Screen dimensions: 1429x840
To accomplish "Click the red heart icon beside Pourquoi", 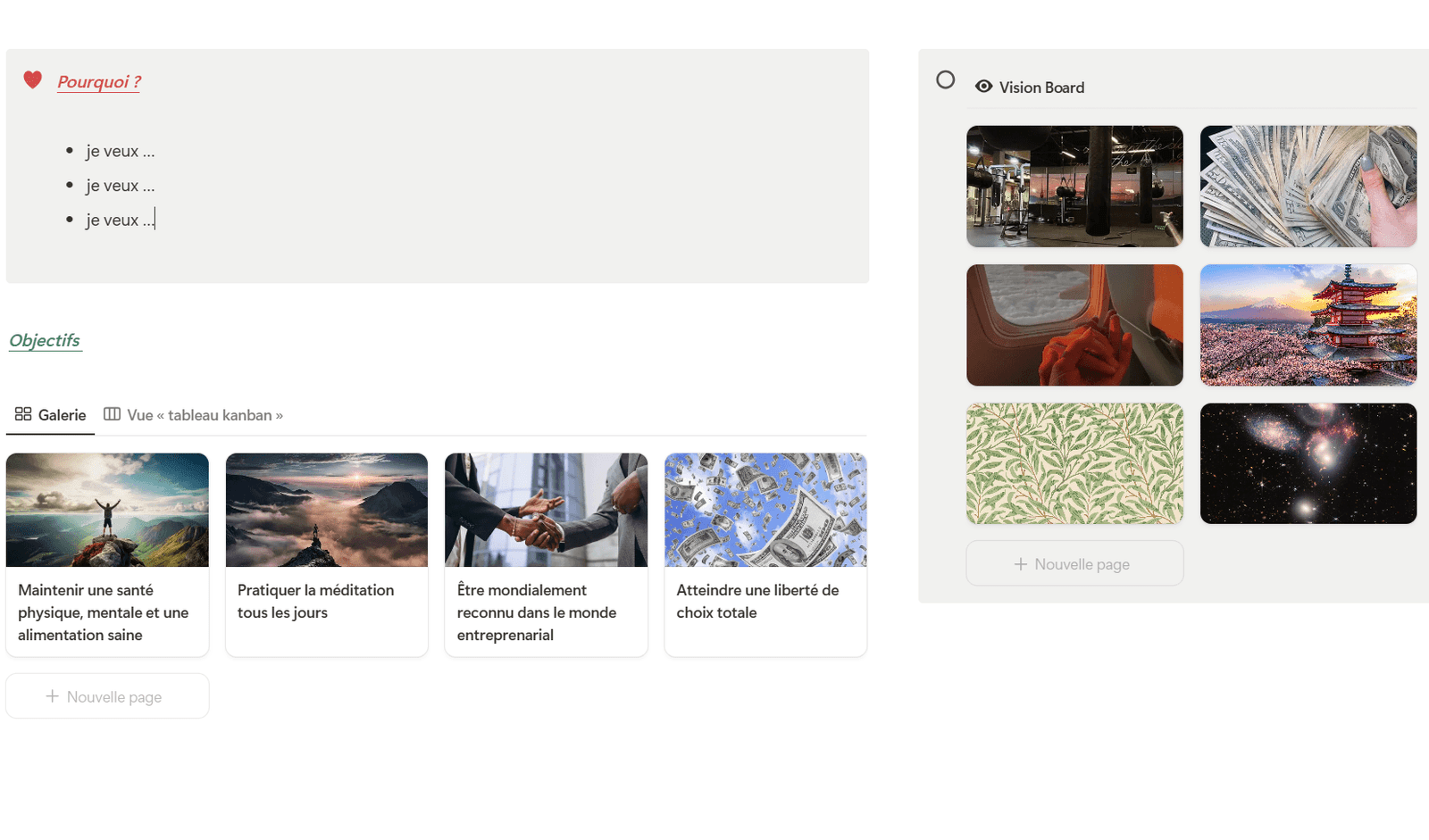I will [33, 80].
